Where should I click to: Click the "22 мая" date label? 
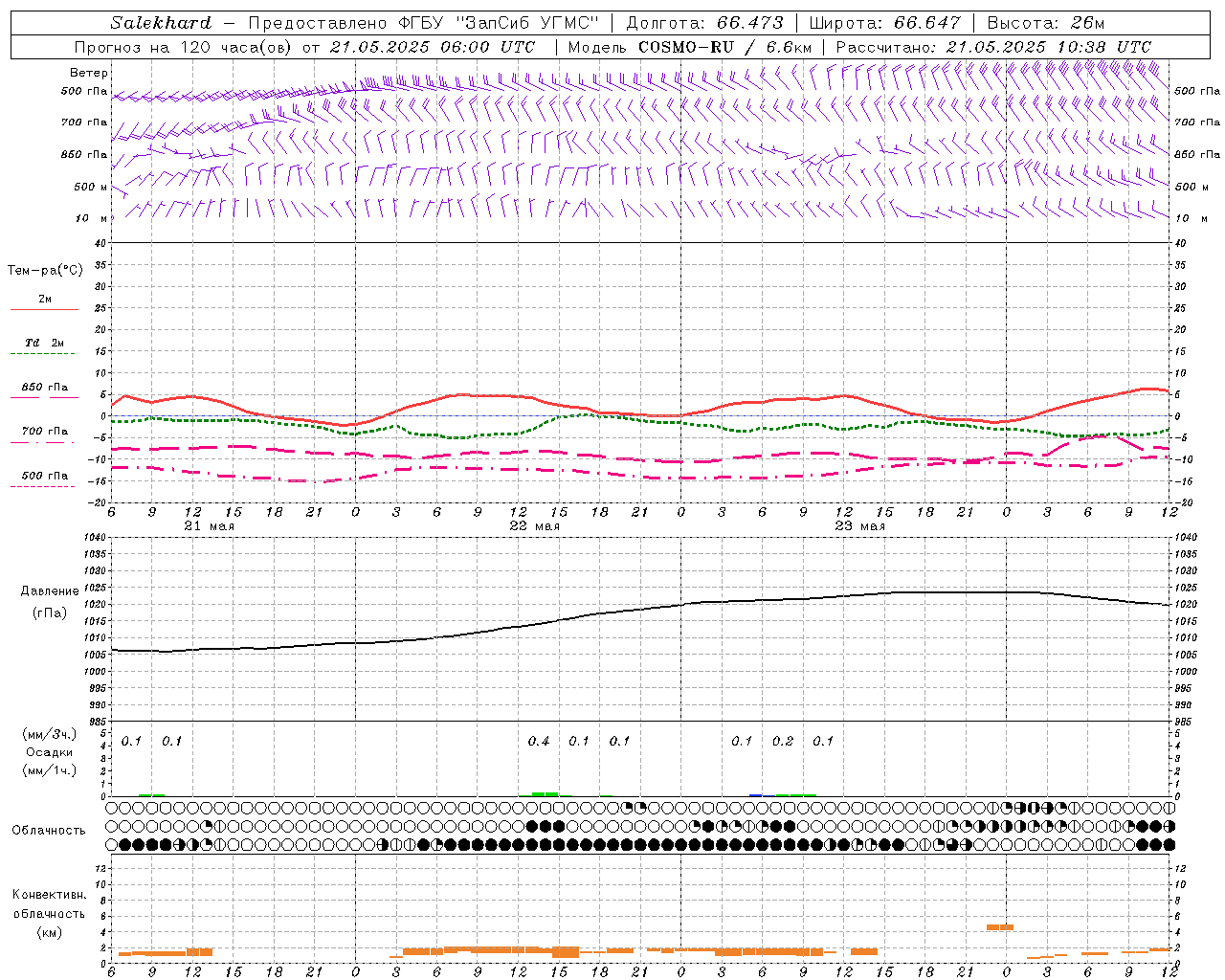pos(535,526)
